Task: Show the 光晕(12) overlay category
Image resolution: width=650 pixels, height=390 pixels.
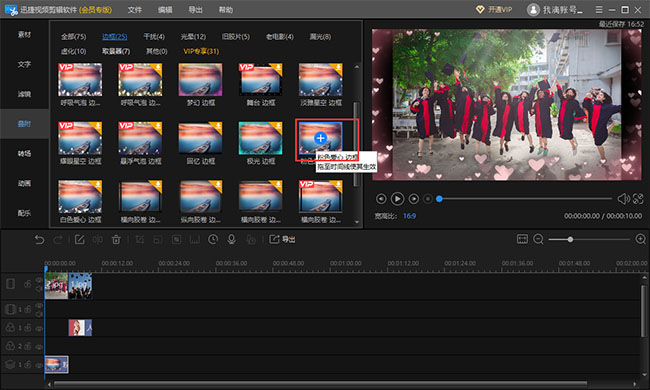Action: (x=193, y=36)
